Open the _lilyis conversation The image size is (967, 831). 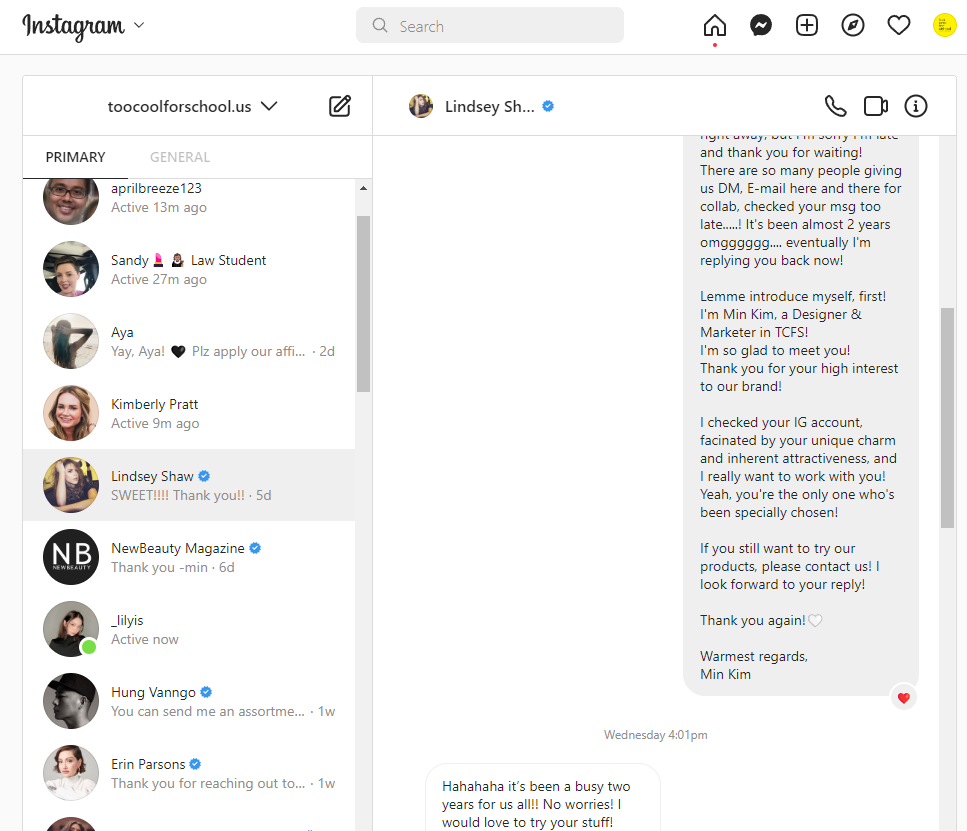[x=189, y=629]
